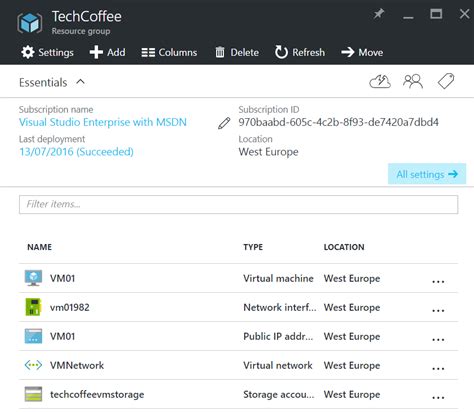Open the VMNetwork resource name
Image resolution: width=474 pixels, height=412 pixels.
pos(77,365)
